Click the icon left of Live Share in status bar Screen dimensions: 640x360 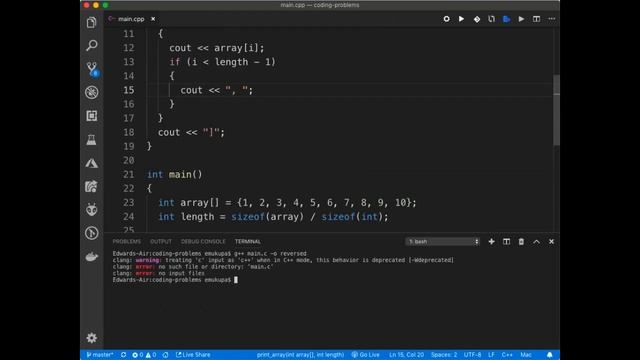click(x=165, y=355)
